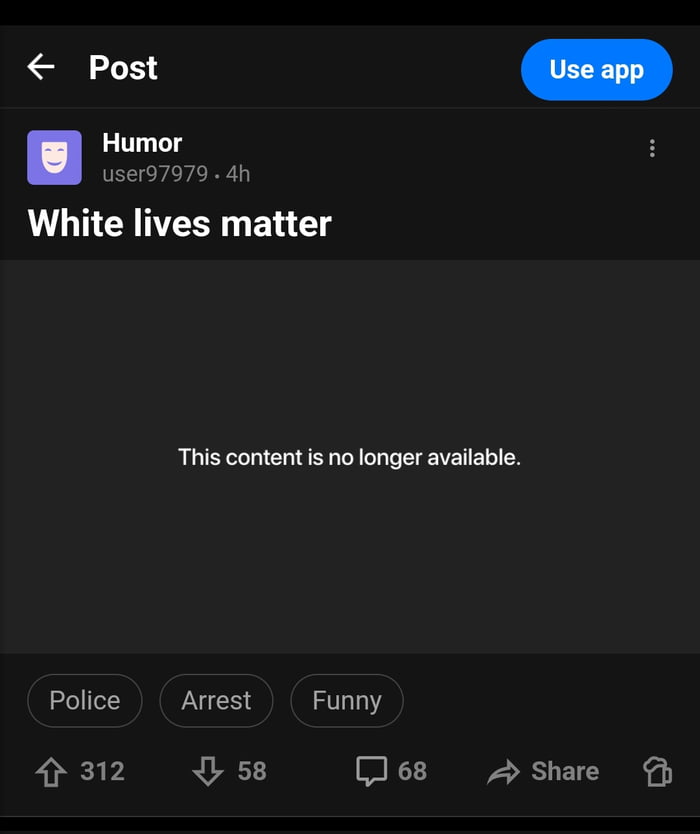Open user97979 profile link

point(155,174)
